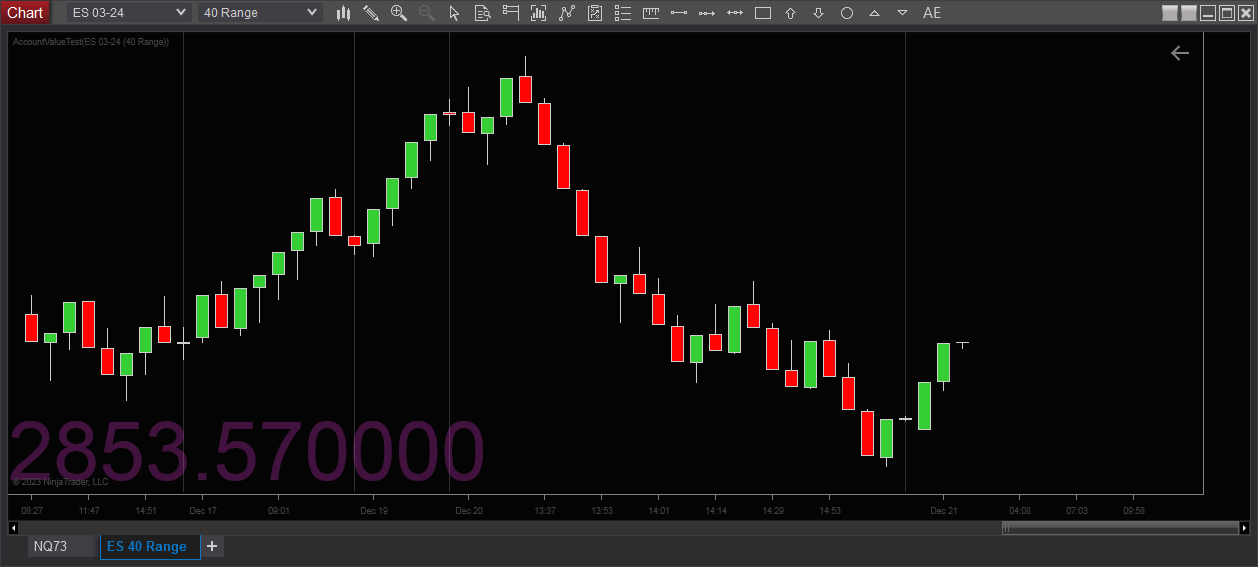Open the strategies icon
This screenshot has width=1258, height=567.
tap(595, 13)
